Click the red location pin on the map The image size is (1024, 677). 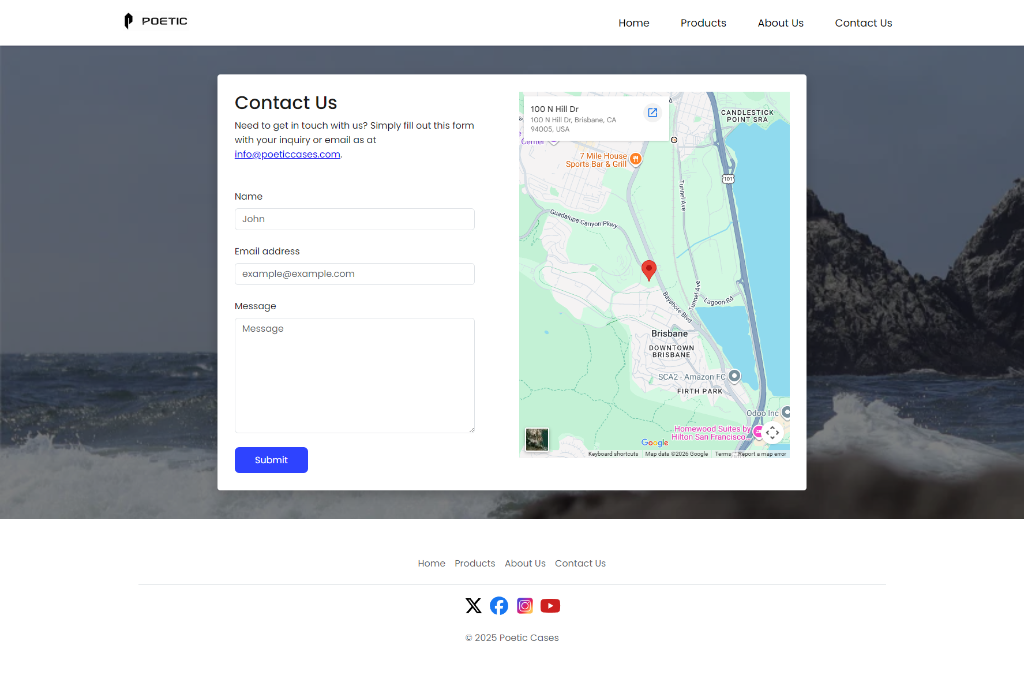(x=648, y=270)
